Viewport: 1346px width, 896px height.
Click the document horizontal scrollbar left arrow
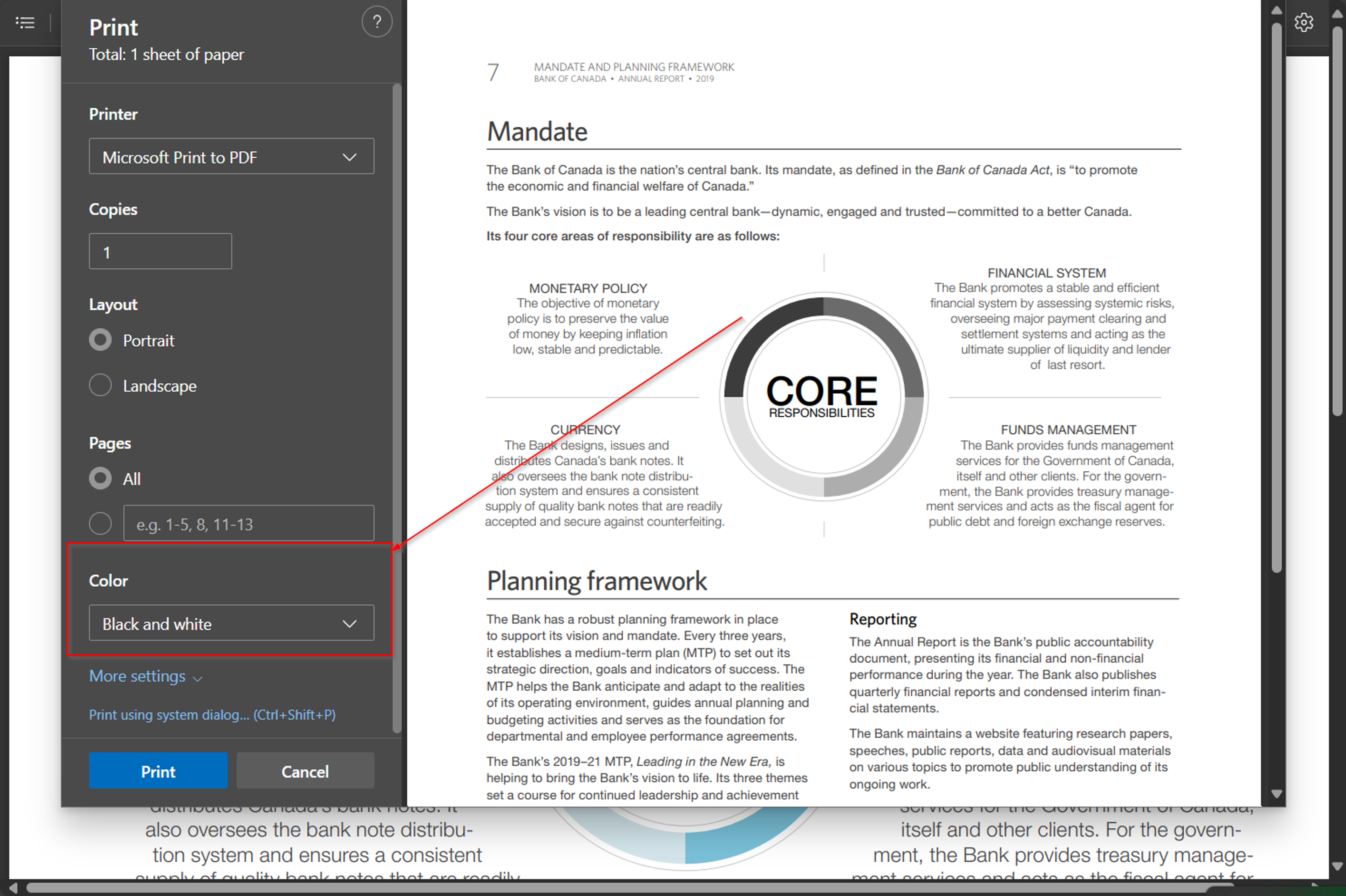[14, 888]
